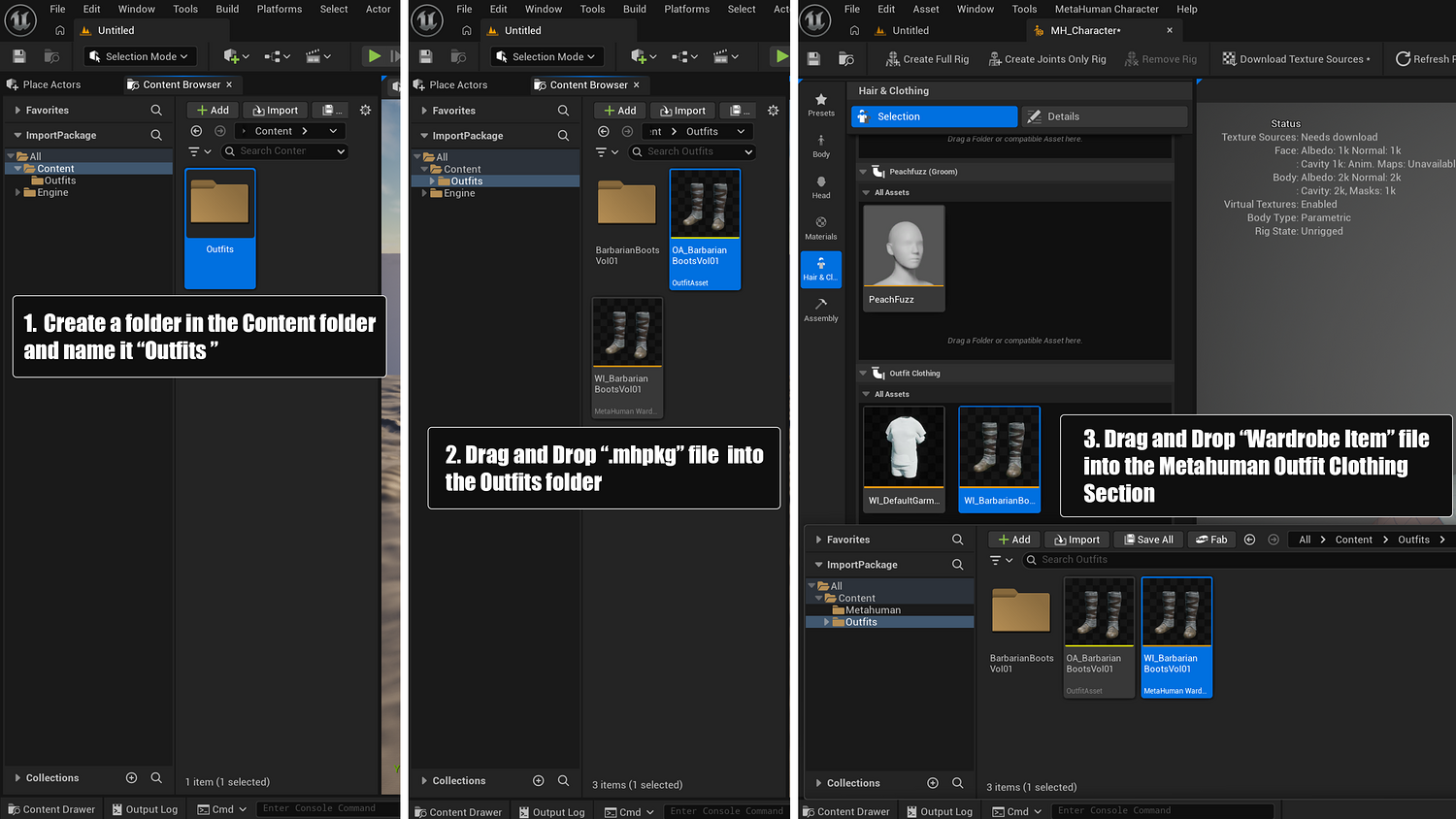The height and width of the screenshot is (819, 1456).
Task: Expand the Engine folder in the step 1 tree
Action: (x=18, y=192)
